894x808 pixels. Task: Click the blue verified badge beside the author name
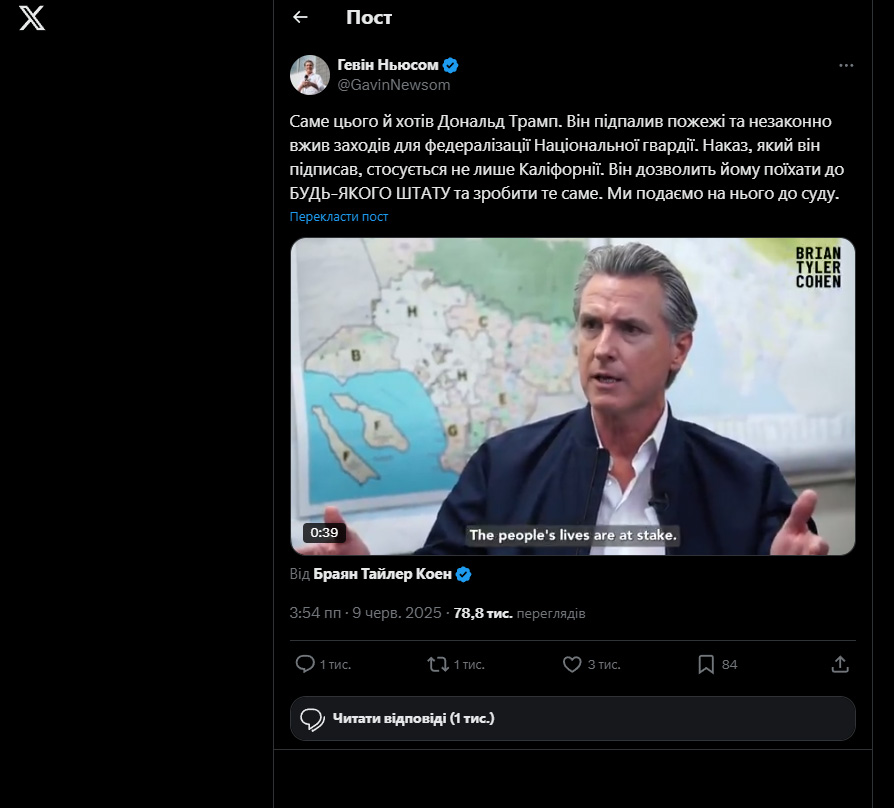click(x=451, y=65)
